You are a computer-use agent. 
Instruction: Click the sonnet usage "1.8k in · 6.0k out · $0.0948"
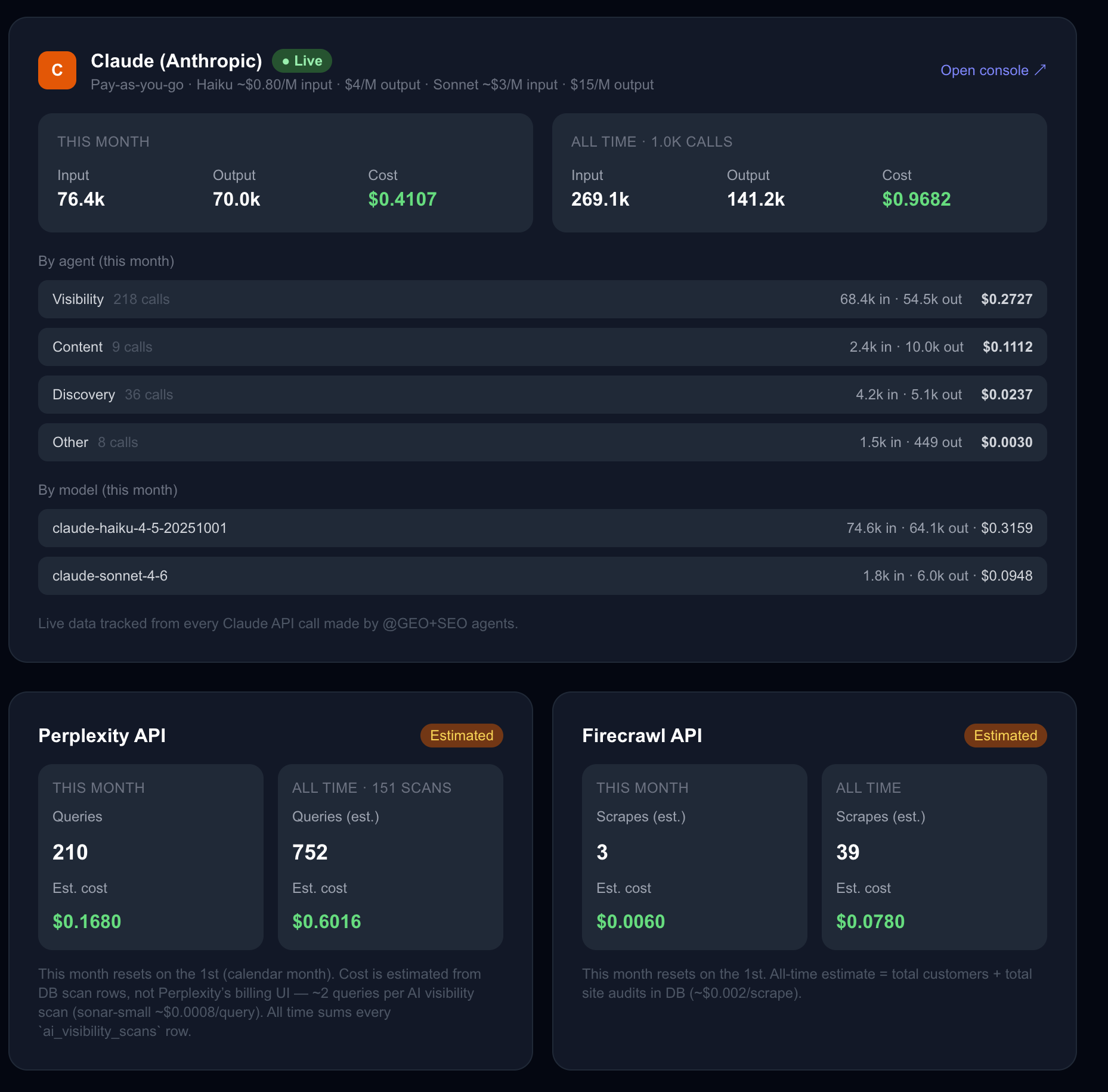(x=948, y=576)
